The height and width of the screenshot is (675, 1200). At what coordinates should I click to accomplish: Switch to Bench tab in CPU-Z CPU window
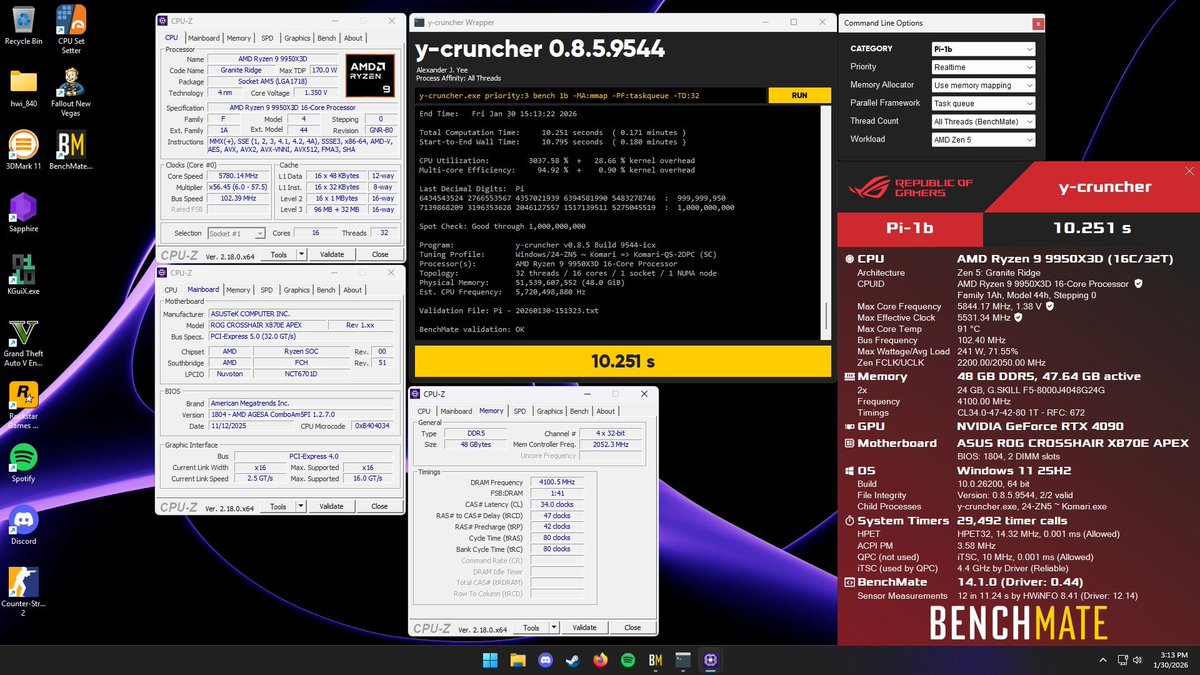click(x=326, y=38)
